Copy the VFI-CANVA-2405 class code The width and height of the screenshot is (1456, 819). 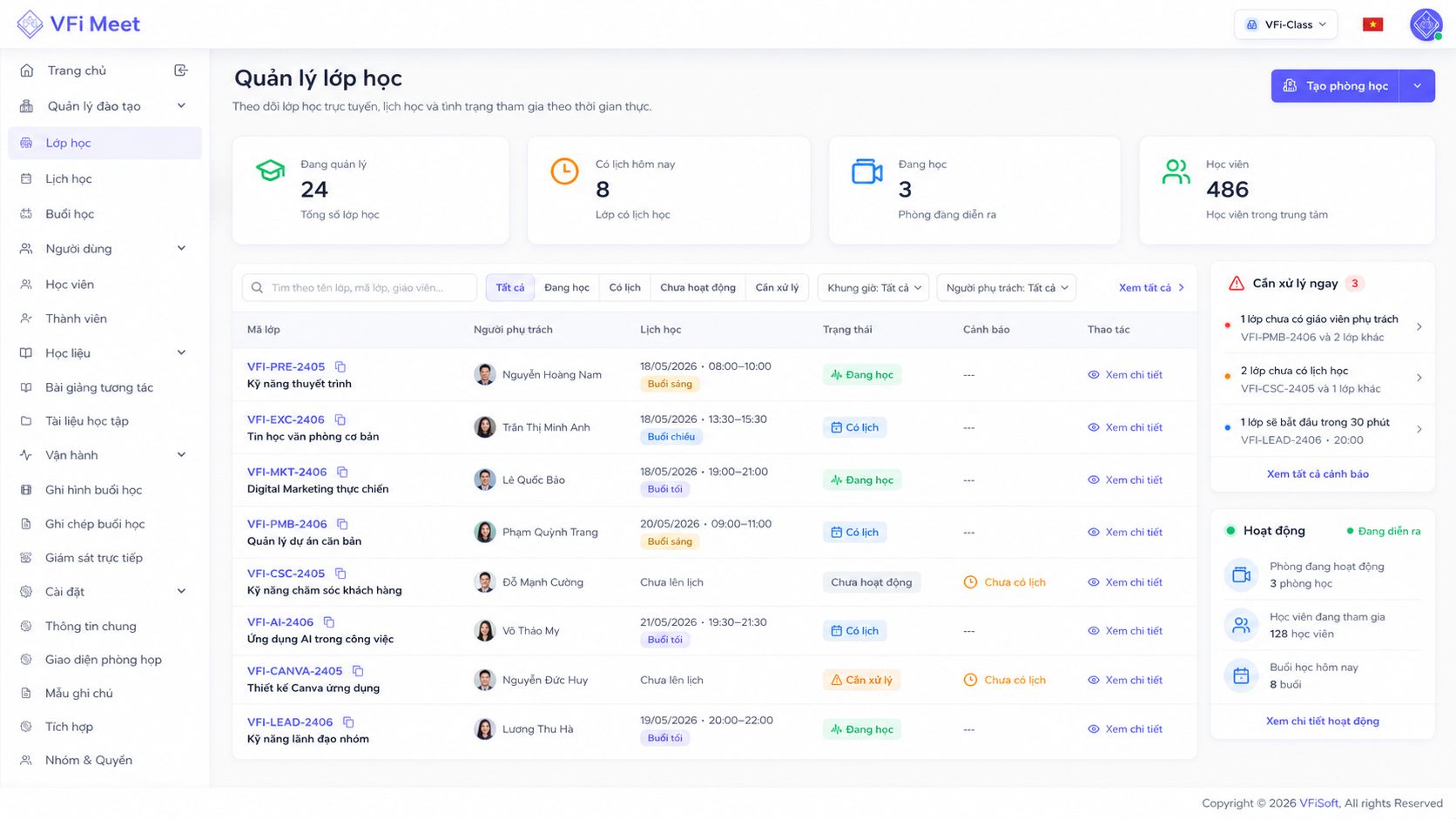[x=358, y=671]
